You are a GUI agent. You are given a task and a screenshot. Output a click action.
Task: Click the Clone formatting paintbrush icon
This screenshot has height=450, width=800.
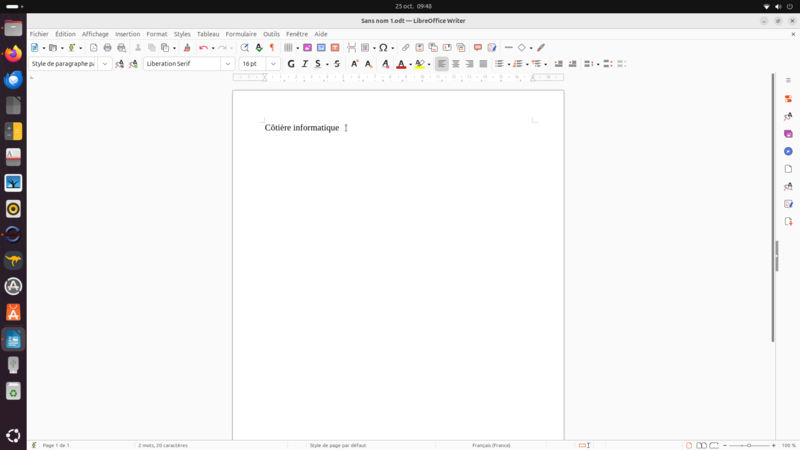point(187,47)
